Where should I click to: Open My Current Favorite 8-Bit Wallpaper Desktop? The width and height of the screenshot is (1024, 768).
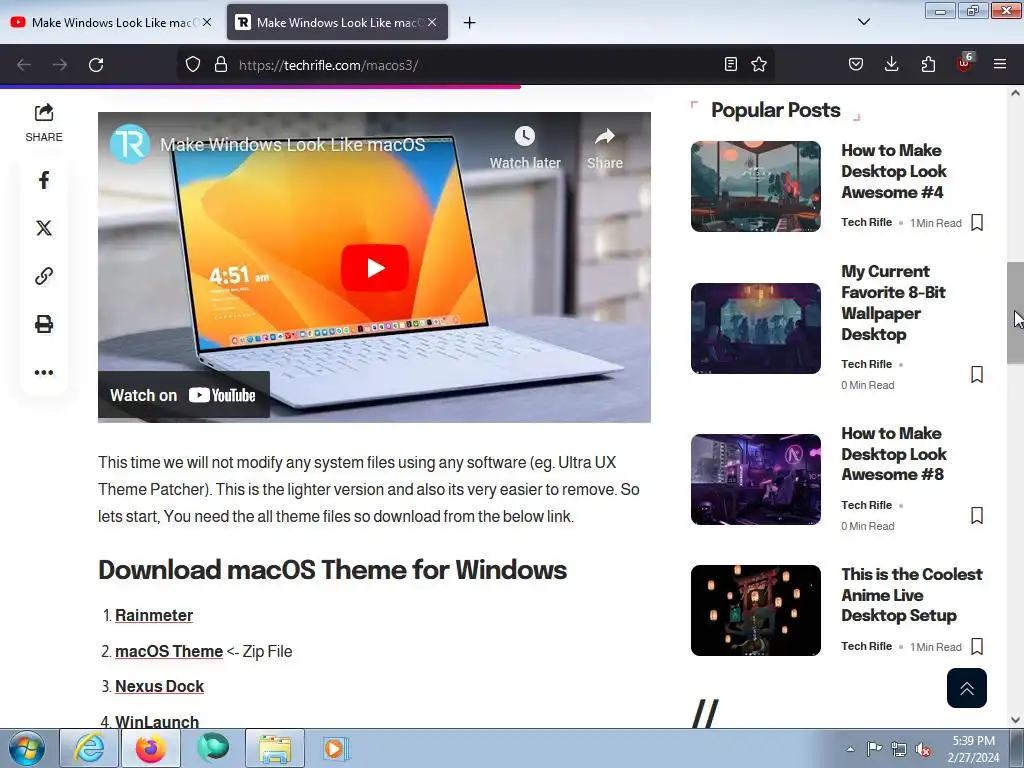point(893,302)
